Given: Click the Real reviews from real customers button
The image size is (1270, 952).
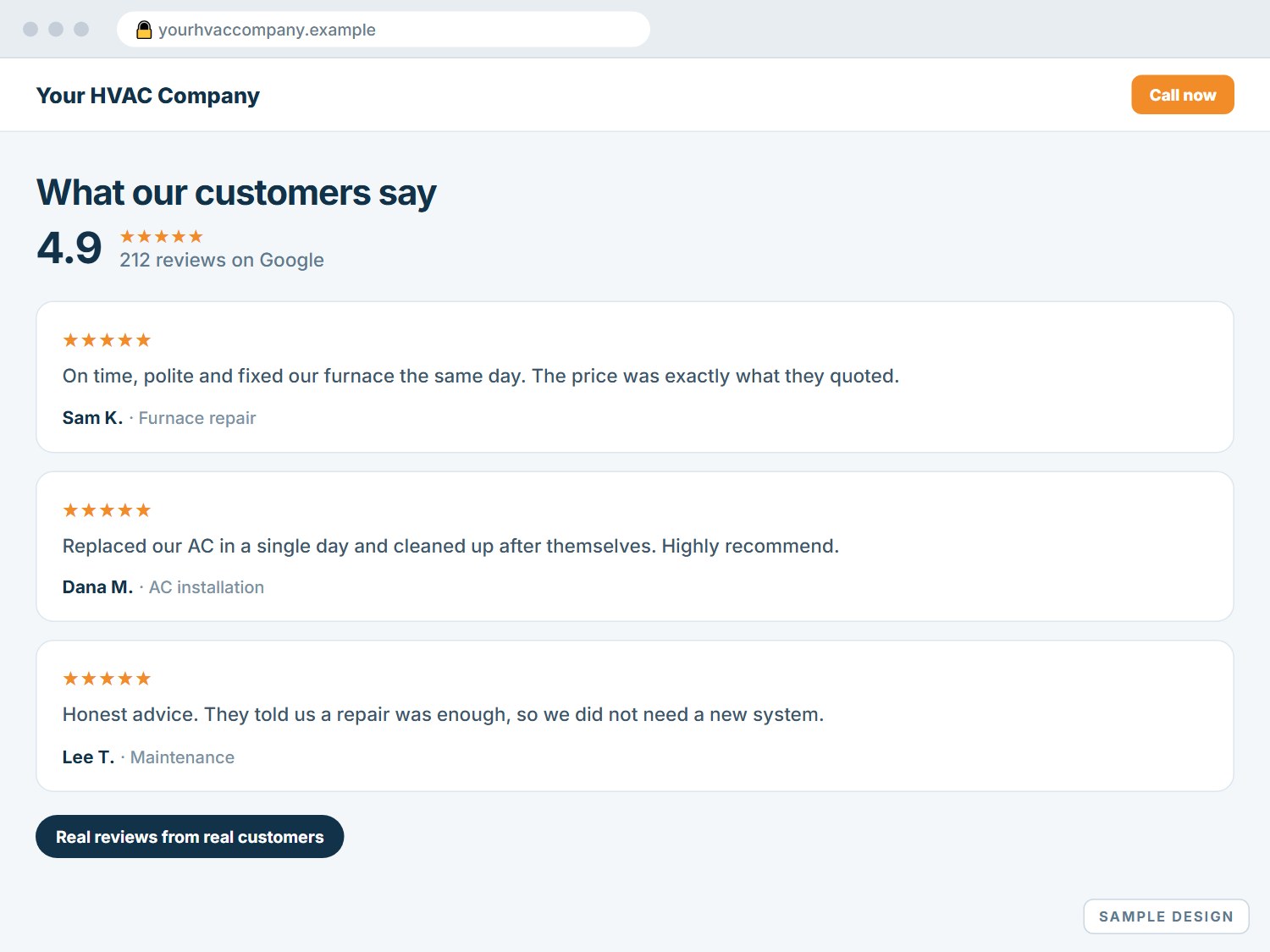Looking at the screenshot, I should click(x=190, y=837).
